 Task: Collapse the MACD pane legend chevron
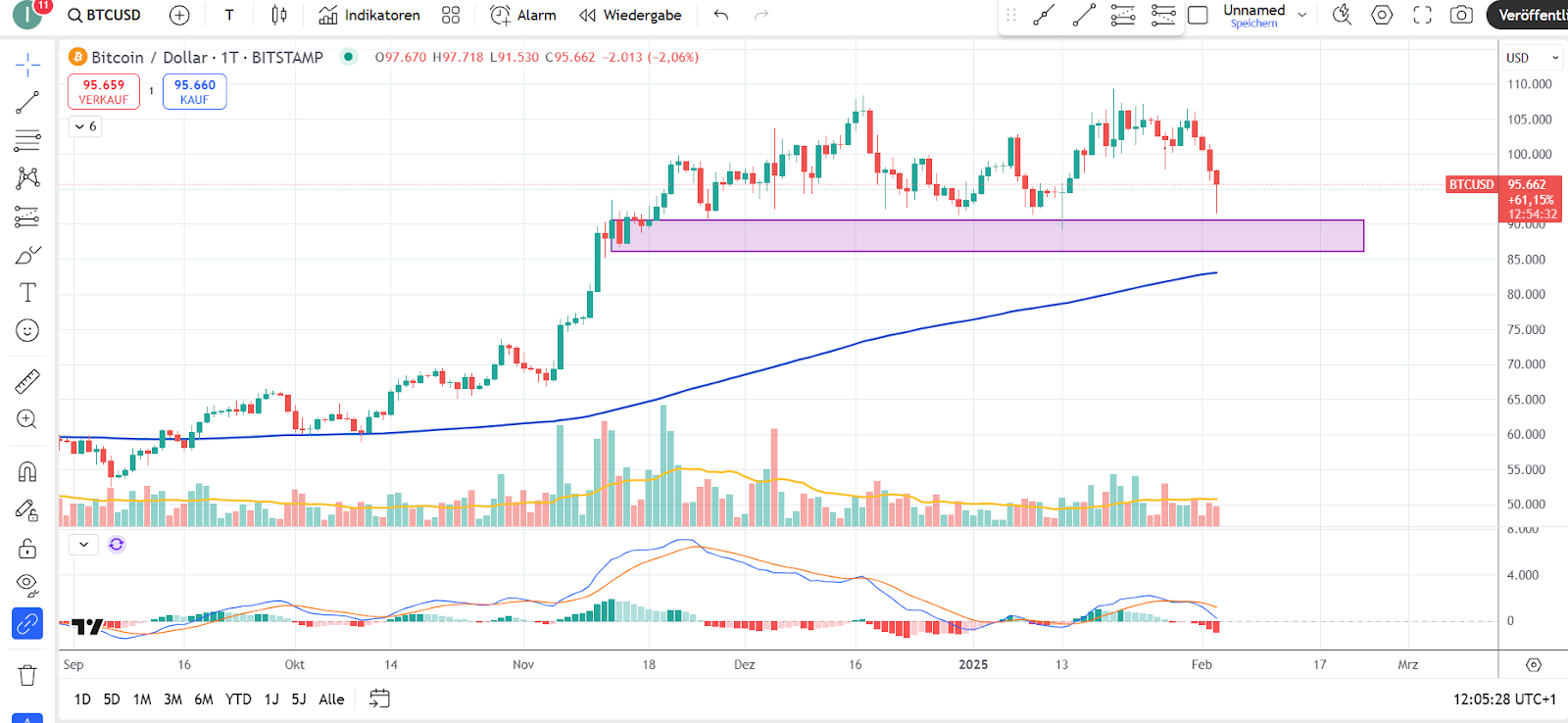click(83, 545)
